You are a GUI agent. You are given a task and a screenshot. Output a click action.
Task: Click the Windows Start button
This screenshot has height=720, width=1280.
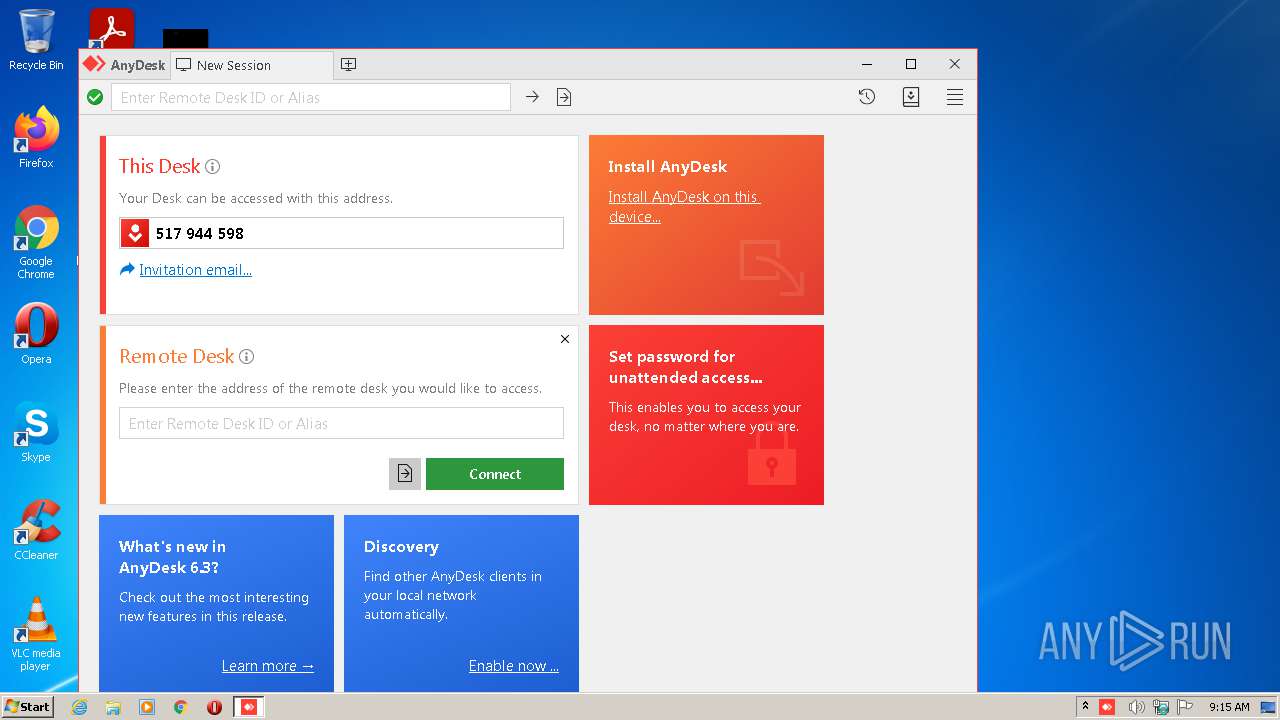tap(27, 706)
